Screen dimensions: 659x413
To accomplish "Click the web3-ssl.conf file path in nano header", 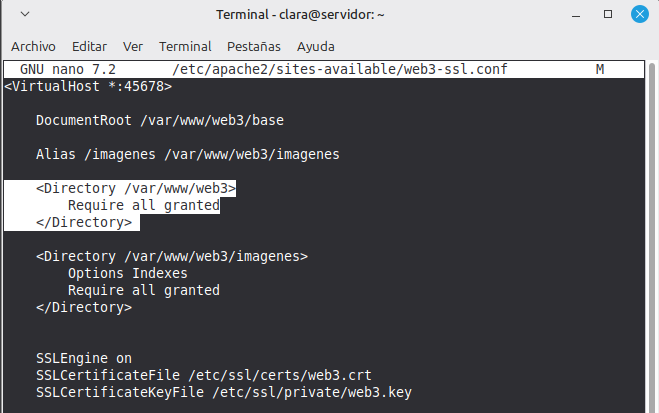I will [x=340, y=70].
